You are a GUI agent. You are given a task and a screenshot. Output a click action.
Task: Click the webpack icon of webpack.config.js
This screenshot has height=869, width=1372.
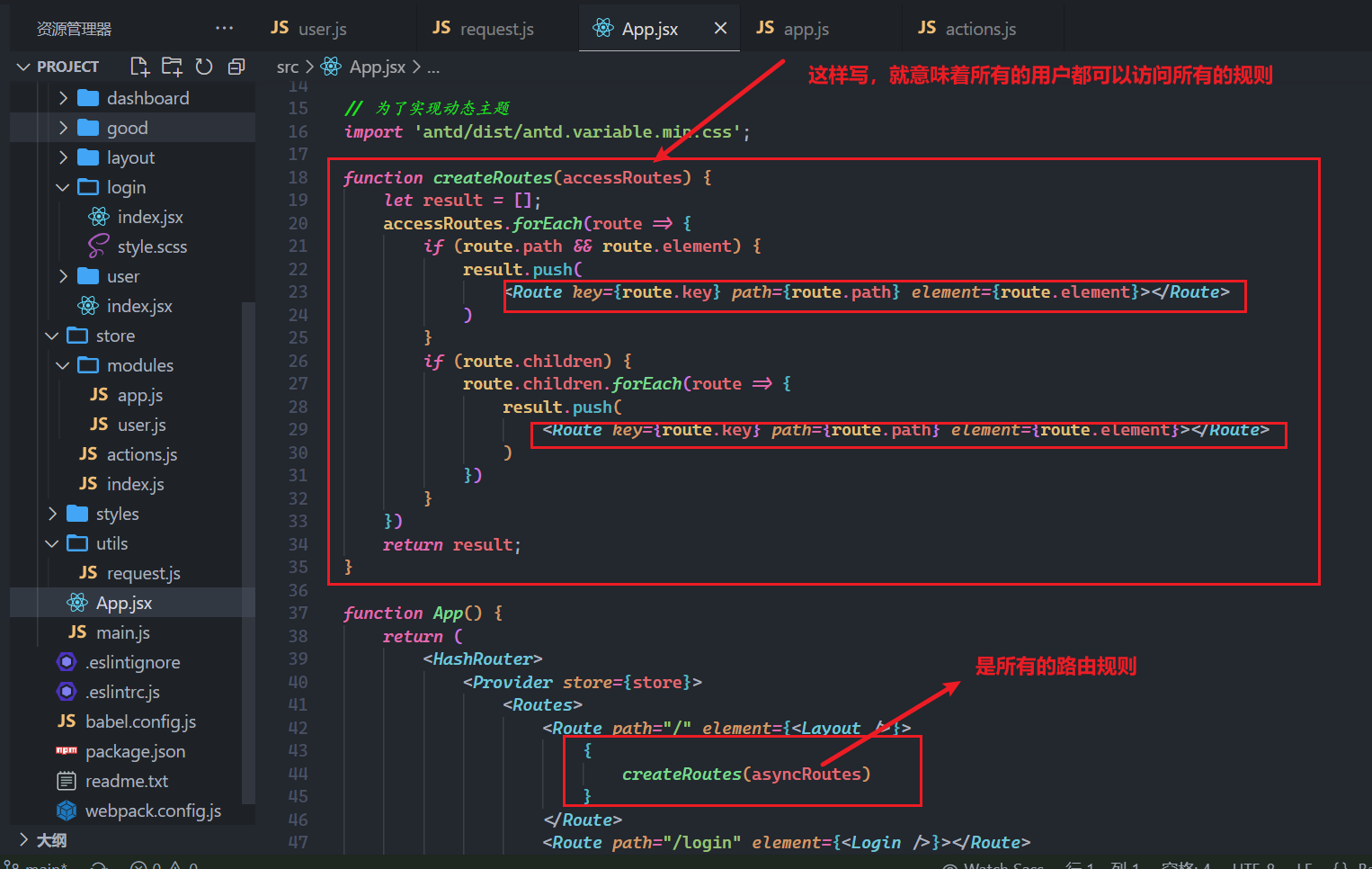point(67,811)
